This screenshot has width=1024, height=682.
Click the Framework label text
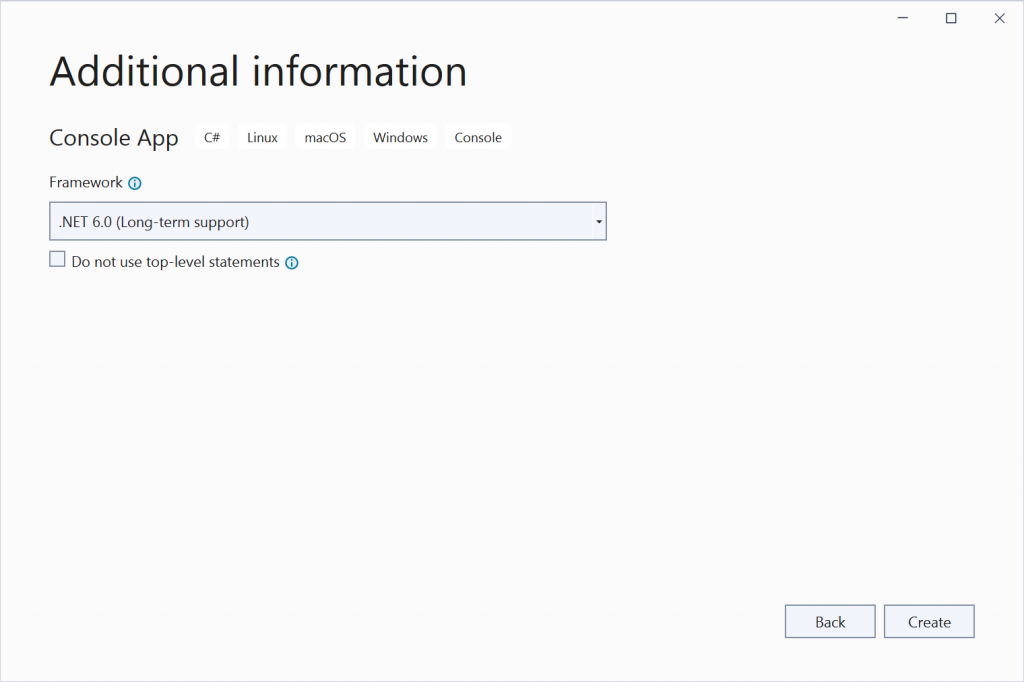pos(86,182)
